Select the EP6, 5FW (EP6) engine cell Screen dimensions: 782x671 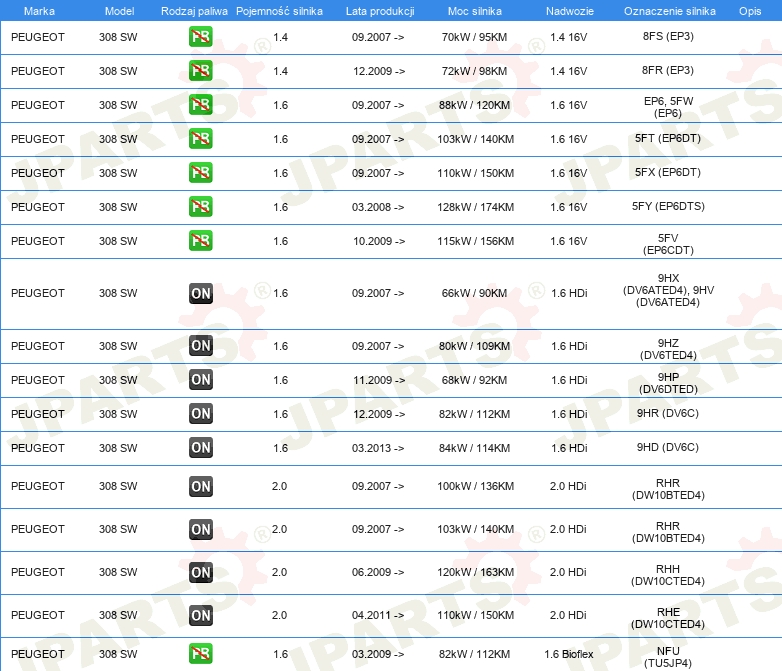pyautogui.click(x=668, y=107)
